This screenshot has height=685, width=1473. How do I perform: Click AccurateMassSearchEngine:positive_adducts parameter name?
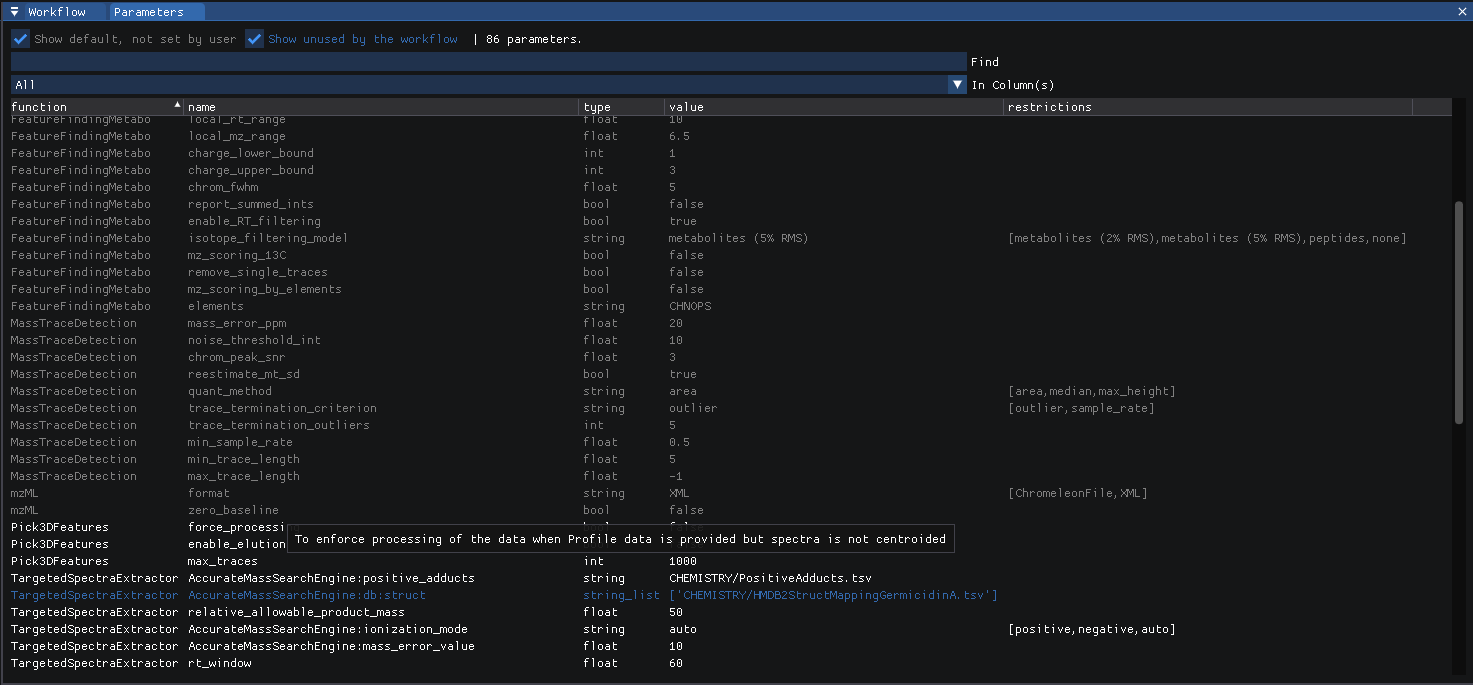click(331, 578)
